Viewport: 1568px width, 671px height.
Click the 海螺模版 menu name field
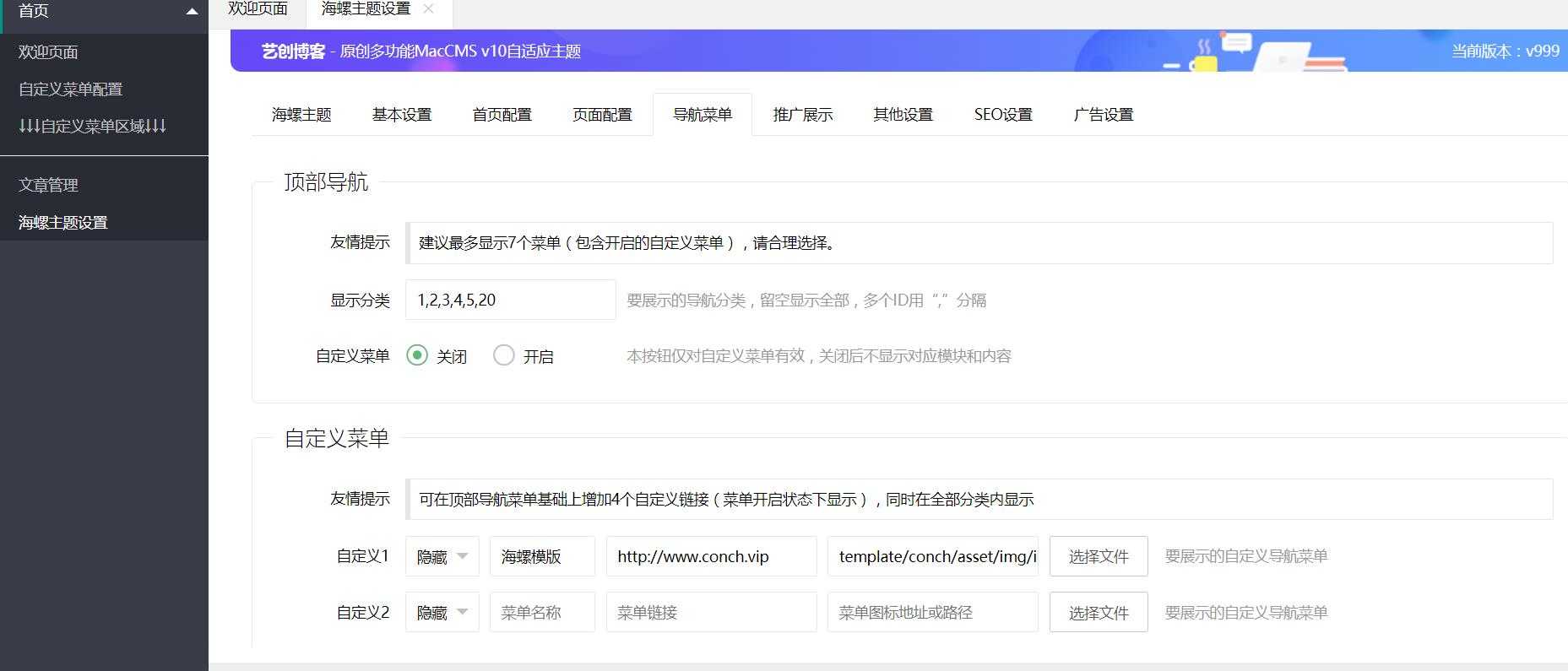click(542, 556)
